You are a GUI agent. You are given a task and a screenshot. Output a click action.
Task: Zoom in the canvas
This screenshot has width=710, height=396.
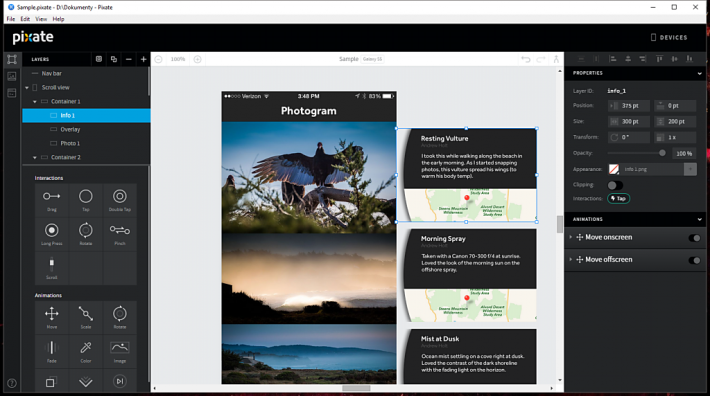[x=197, y=59]
